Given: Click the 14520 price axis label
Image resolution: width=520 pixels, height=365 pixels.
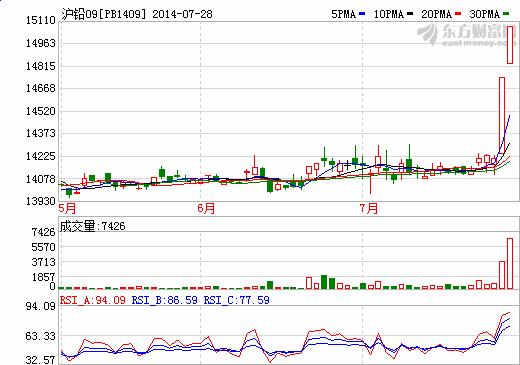Looking at the screenshot, I should (41, 111).
